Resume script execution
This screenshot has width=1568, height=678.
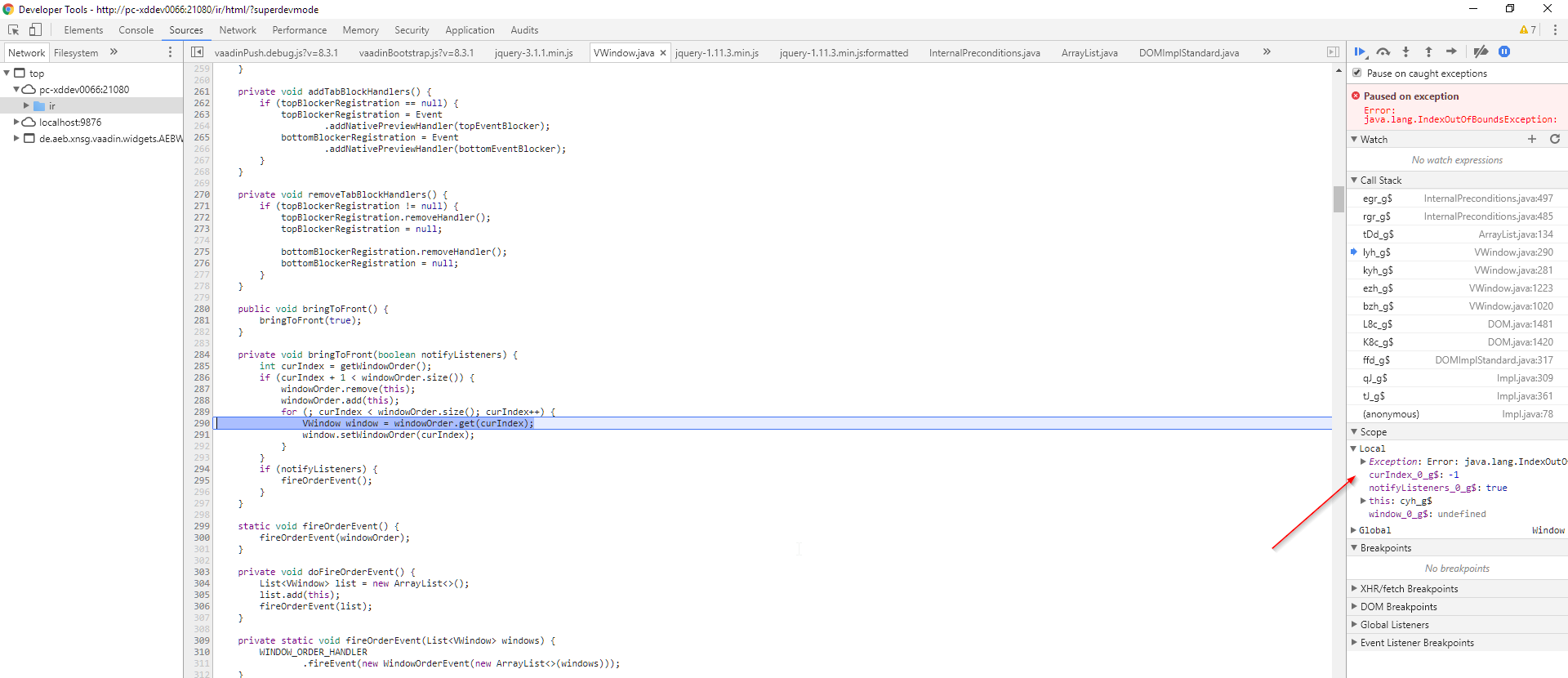1360,51
